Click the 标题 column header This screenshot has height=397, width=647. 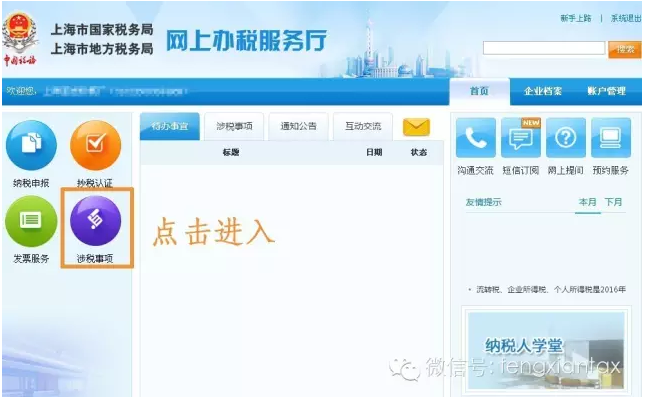[231, 153]
